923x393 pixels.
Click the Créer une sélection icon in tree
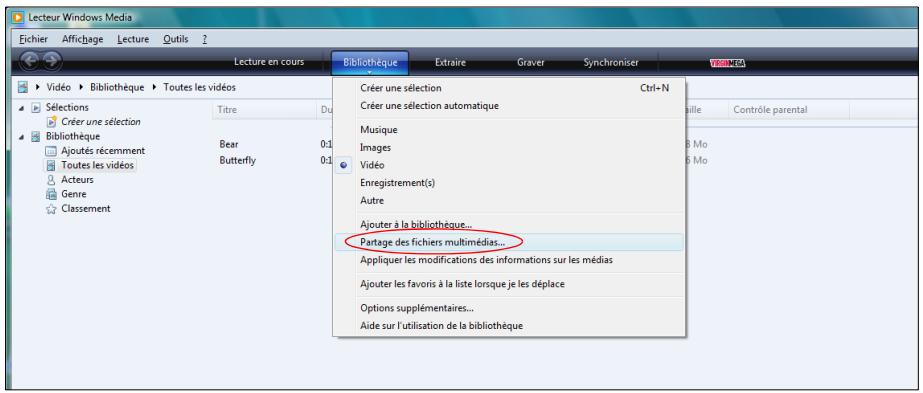tap(51, 122)
